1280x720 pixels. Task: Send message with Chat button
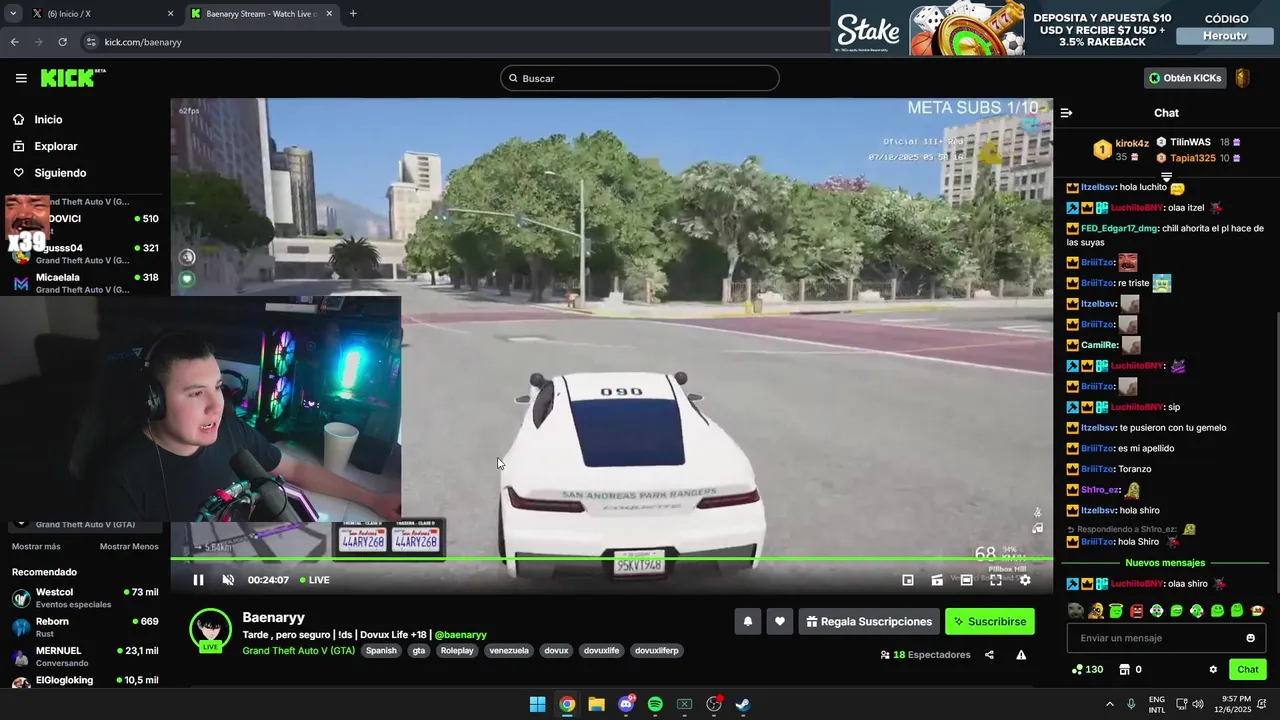(x=1248, y=670)
